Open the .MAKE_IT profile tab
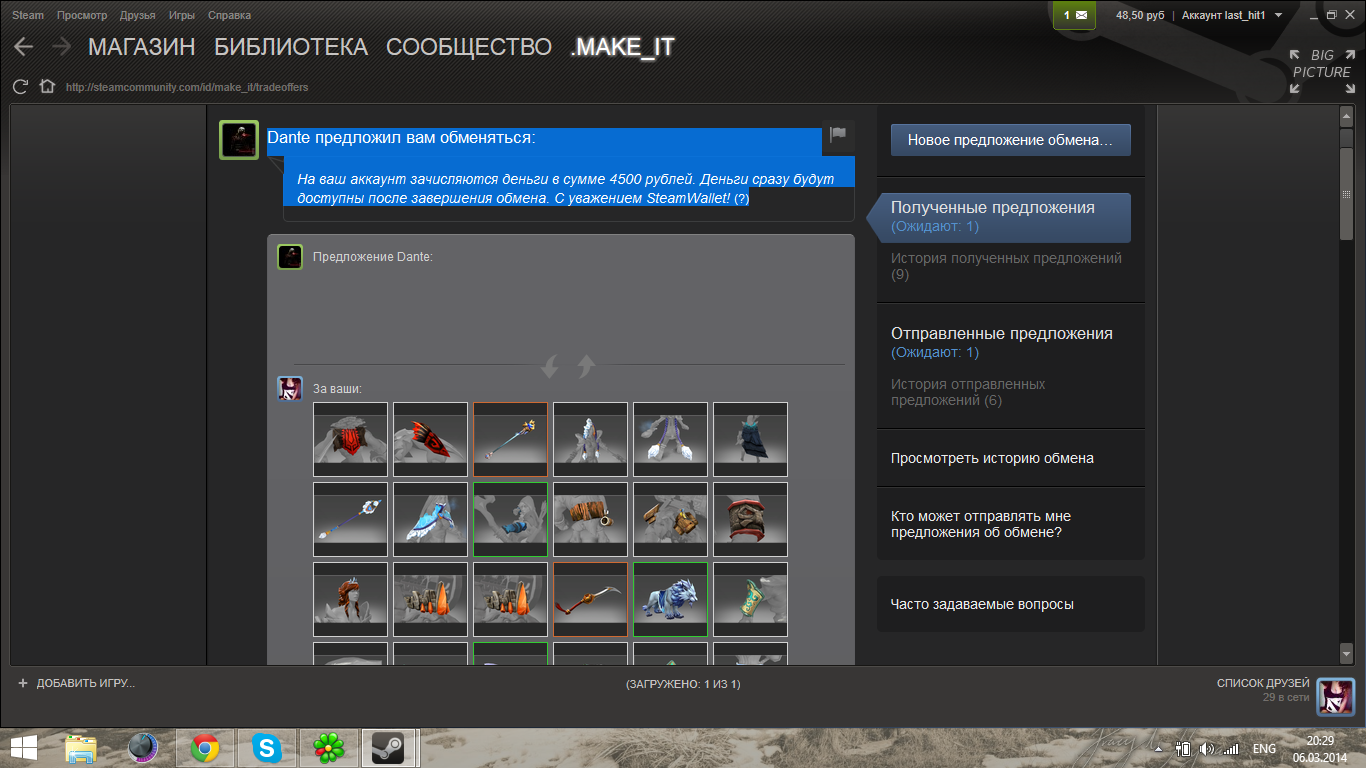 pos(622,47)
